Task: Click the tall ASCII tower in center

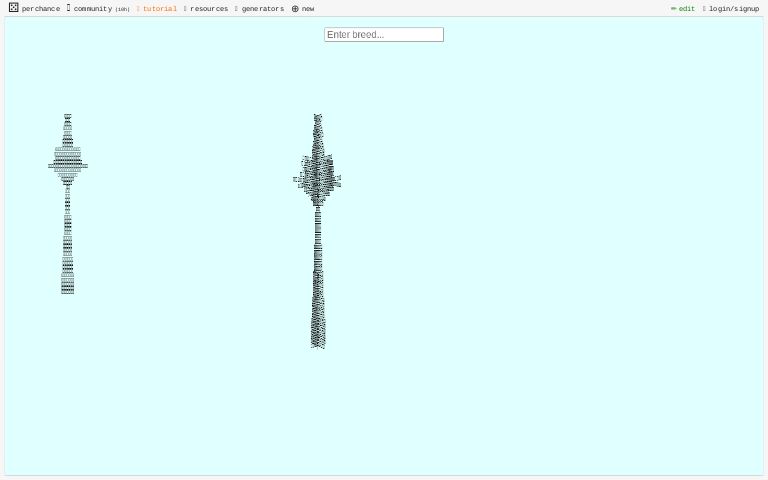Action: coord(318,230)
